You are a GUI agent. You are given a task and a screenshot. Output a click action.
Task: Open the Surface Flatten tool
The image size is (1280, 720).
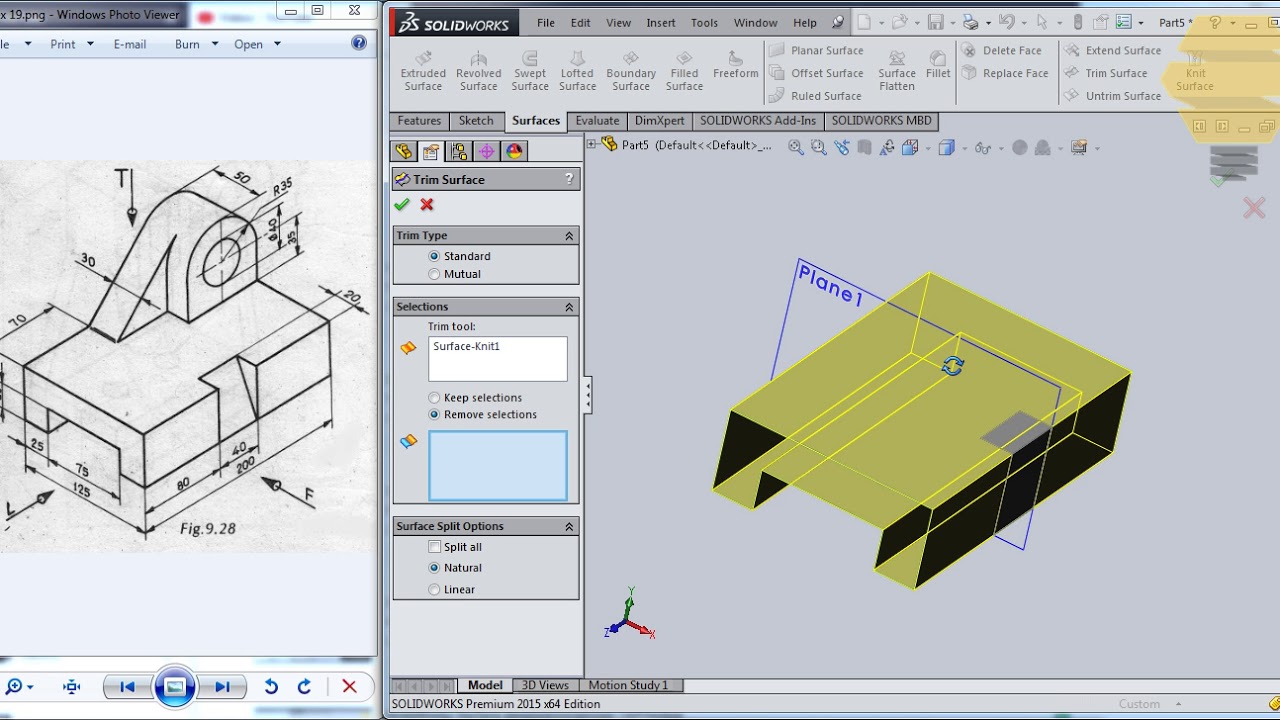(897, 71)
